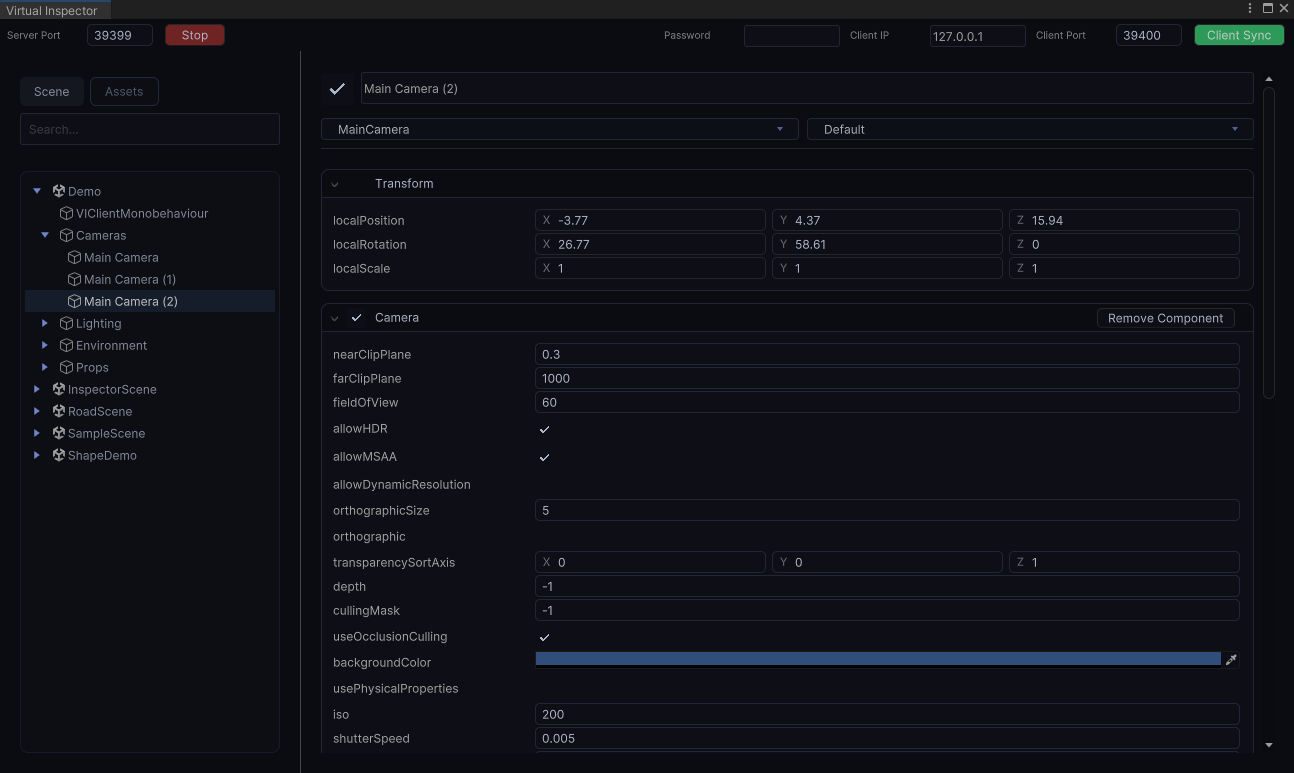Expand the Lighting node in the hierarchy
1294x773 pixels.
[x=44, y=323]
